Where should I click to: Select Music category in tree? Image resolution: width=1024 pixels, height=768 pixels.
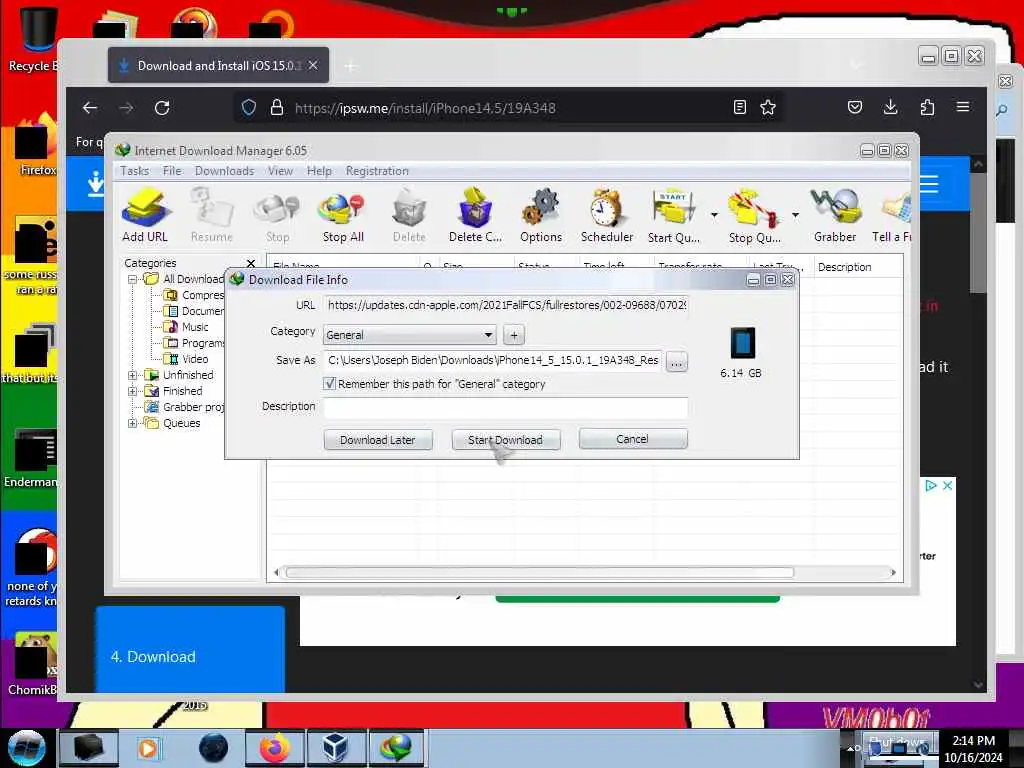pos(195,327)
